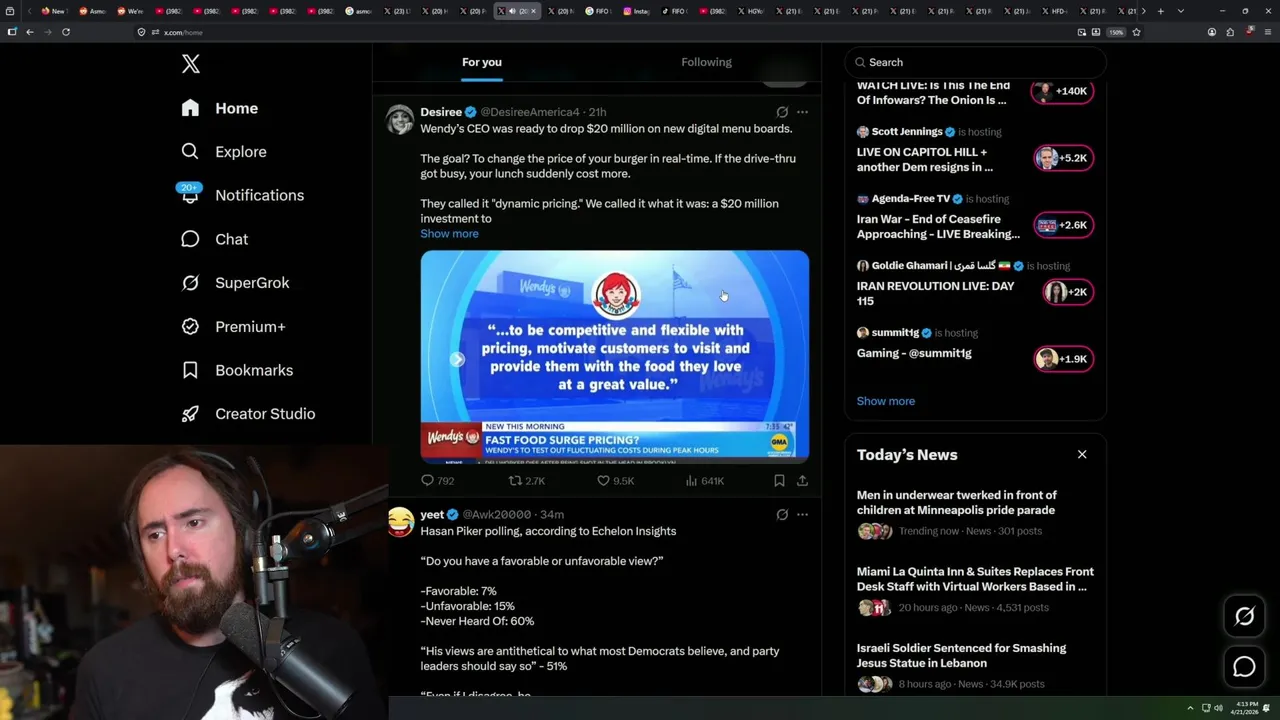Image resolution: width=1280 pixels, height=720 pixels.
Task: Open the browser hamburger menu
Action: pos(1267,32)
